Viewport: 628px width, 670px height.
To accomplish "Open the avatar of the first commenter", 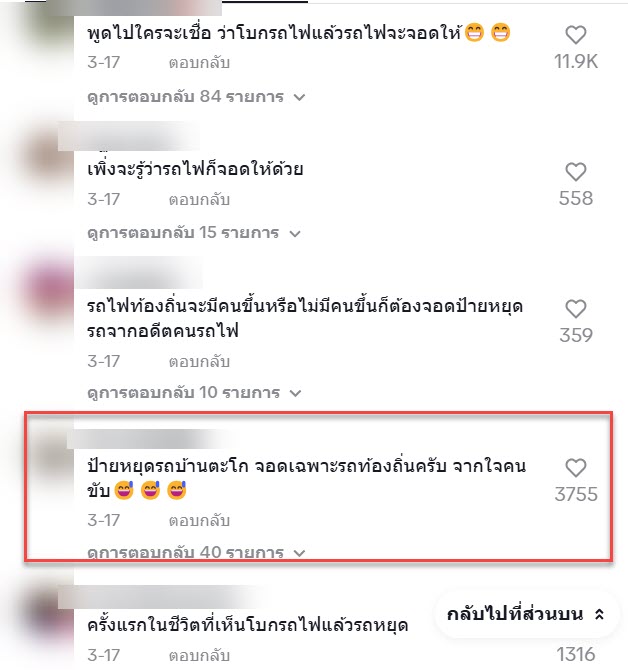I will pos(49,26).
